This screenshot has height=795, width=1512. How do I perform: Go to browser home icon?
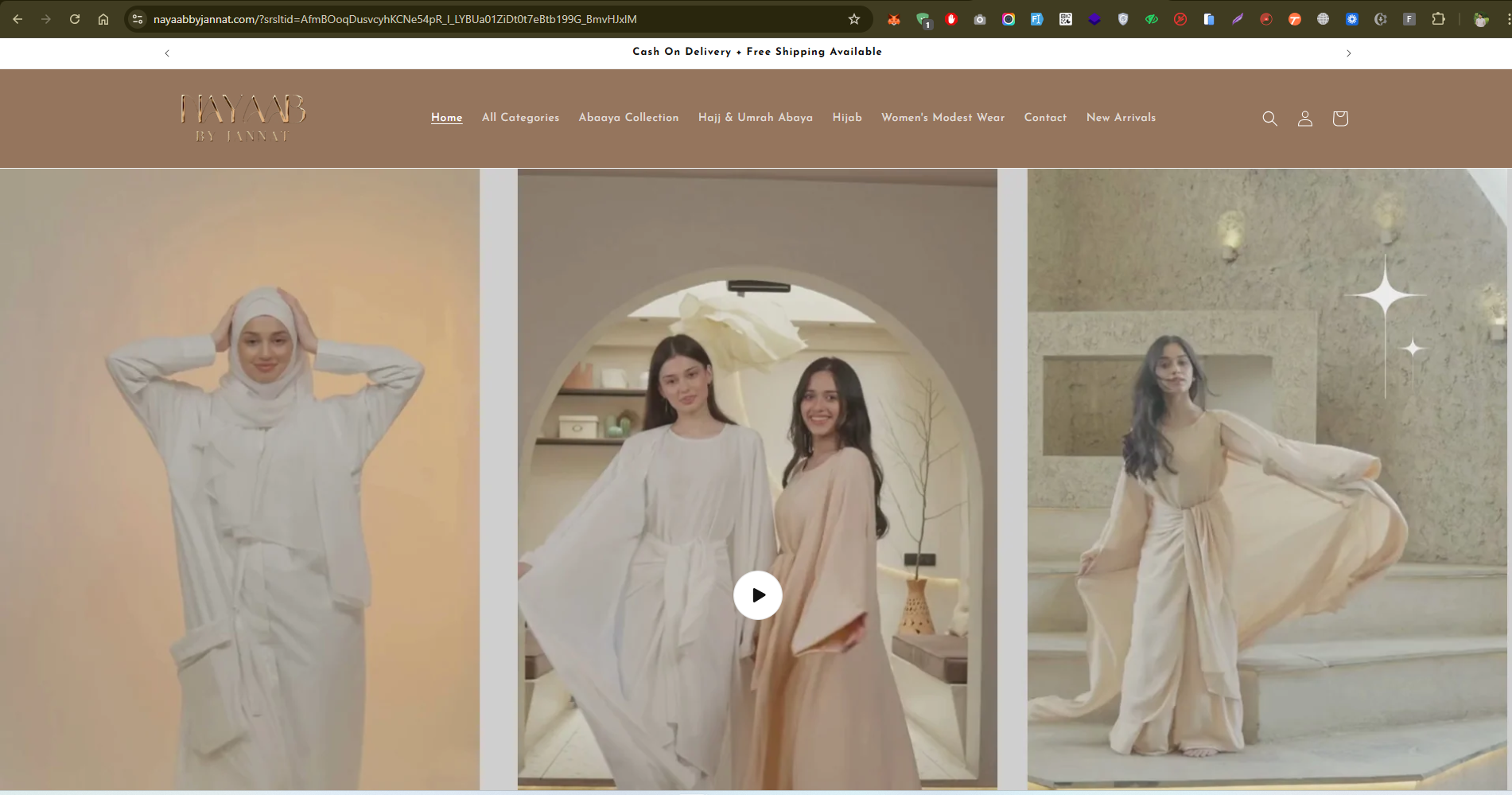click(103, 19)
